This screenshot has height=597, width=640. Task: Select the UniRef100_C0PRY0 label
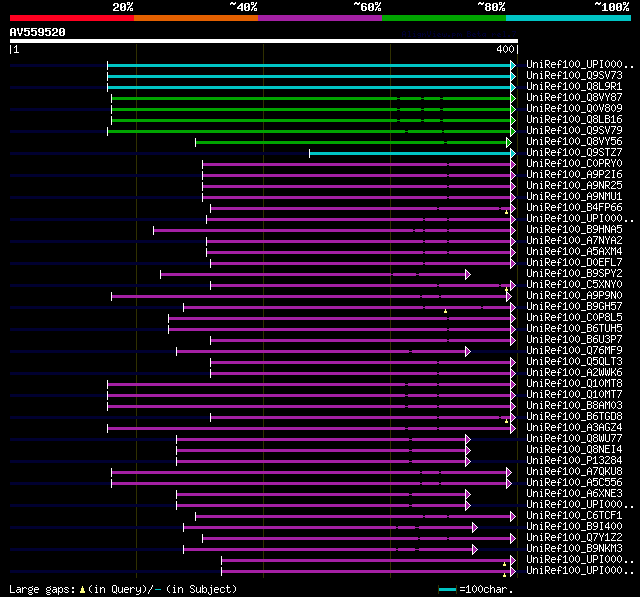tap(574, 164)
